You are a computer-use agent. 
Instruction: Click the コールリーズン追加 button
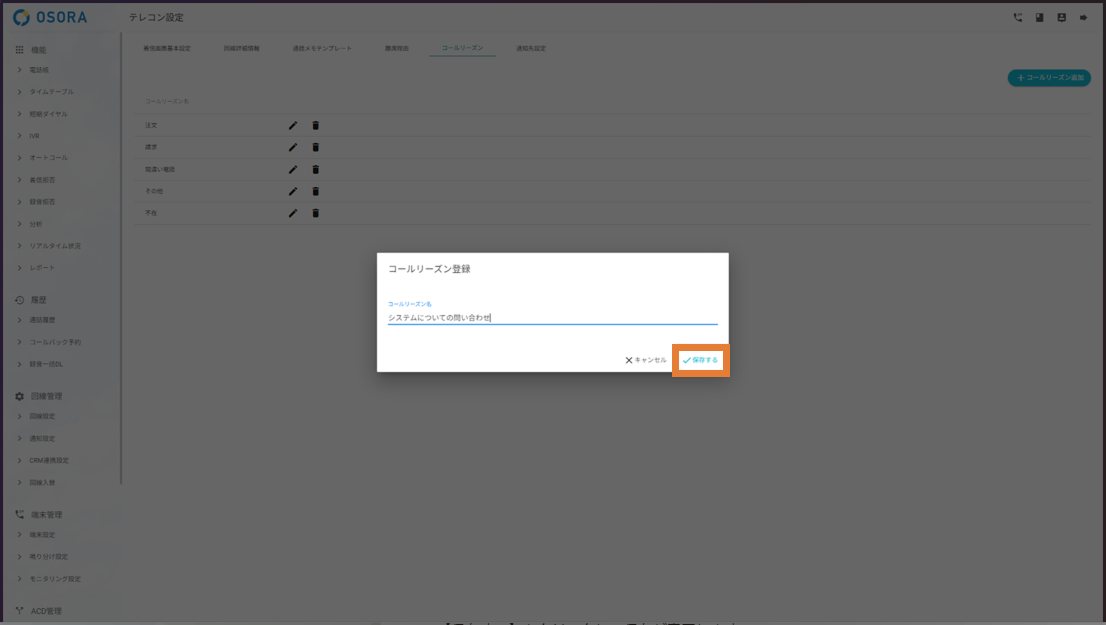tap(1049, 77)
